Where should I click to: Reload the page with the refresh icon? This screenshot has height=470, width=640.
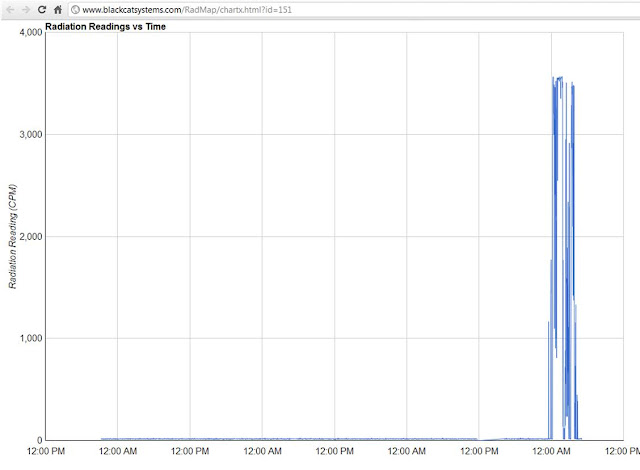[42, 9]
